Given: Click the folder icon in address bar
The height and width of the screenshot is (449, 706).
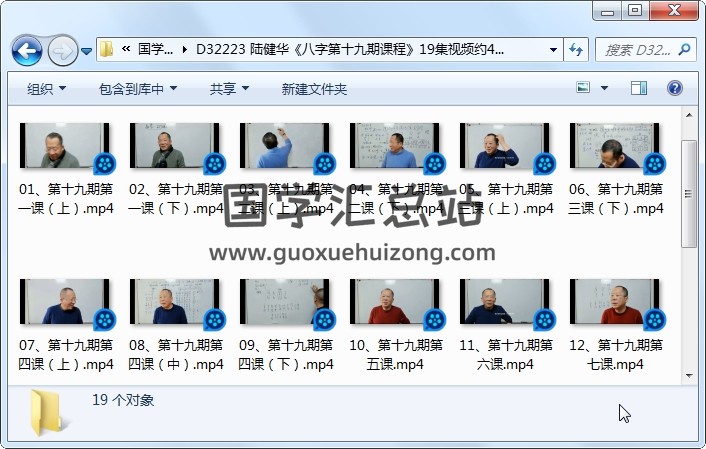Looking at the screenshot, I should click(x=107, y=49).
